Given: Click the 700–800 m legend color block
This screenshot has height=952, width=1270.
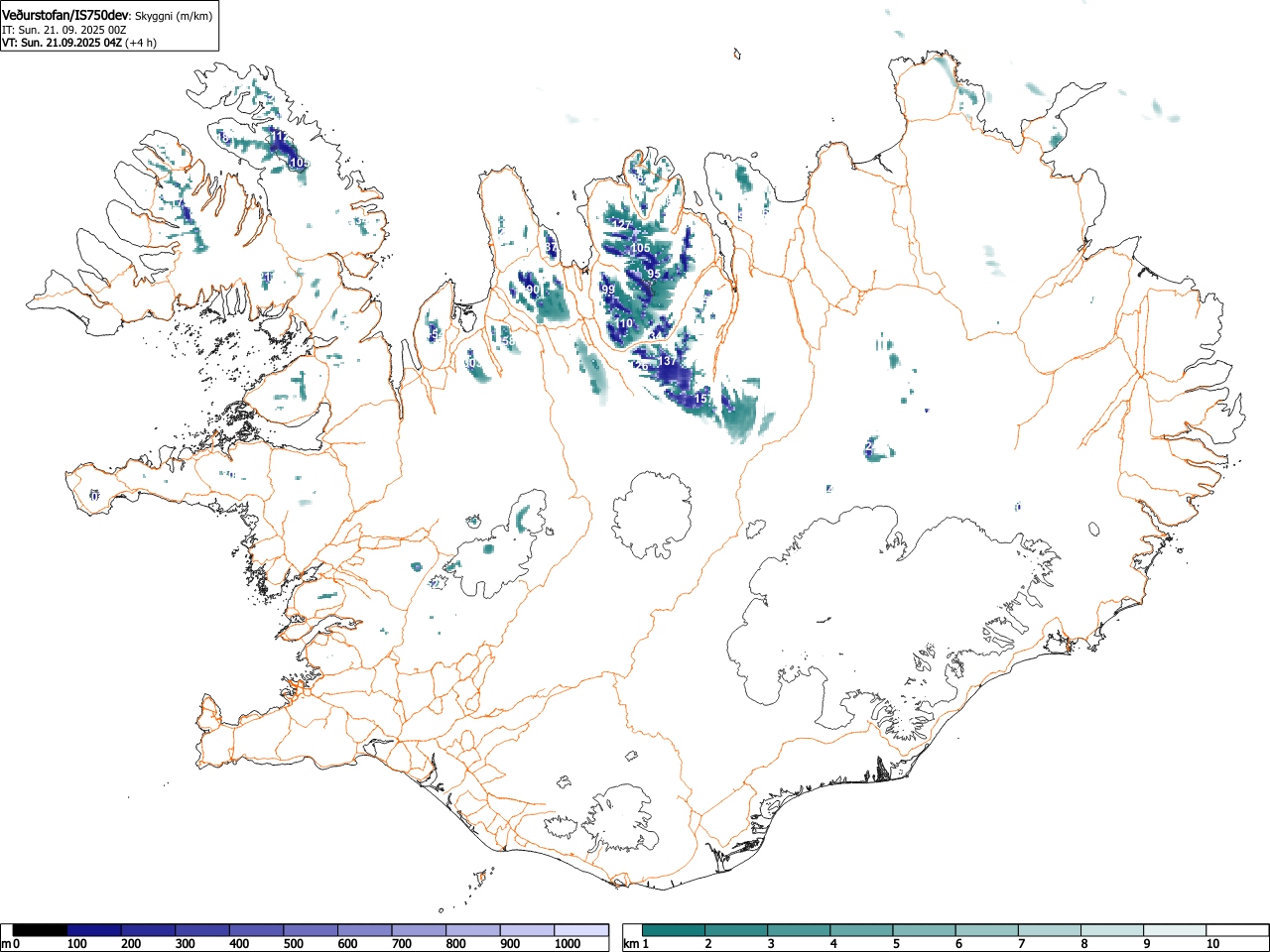Looking at the screenshot, I should [419, 930].
